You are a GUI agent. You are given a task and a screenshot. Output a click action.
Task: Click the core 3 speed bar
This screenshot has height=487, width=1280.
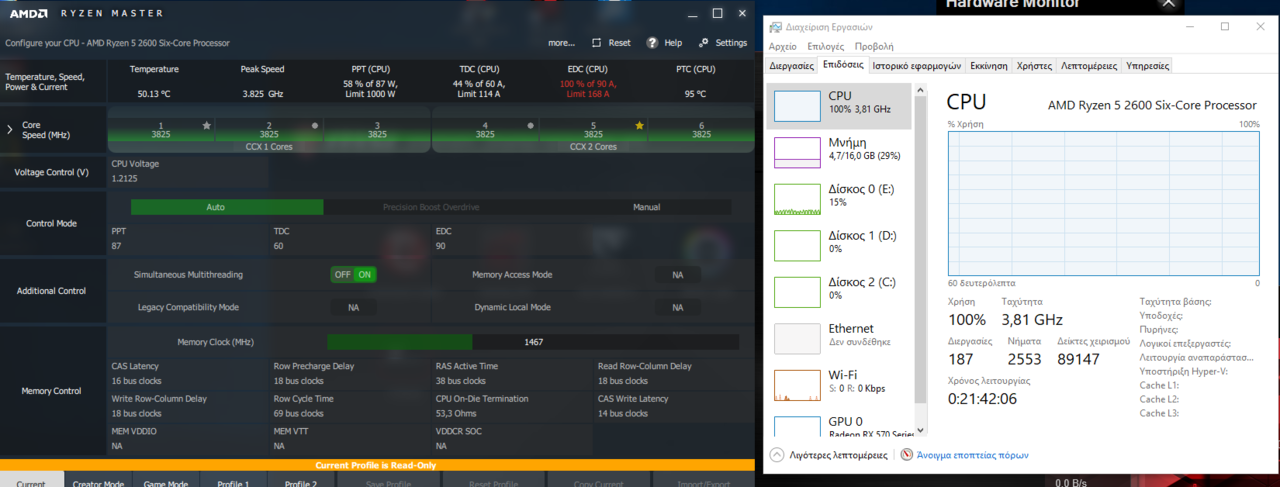click(377, 133)
